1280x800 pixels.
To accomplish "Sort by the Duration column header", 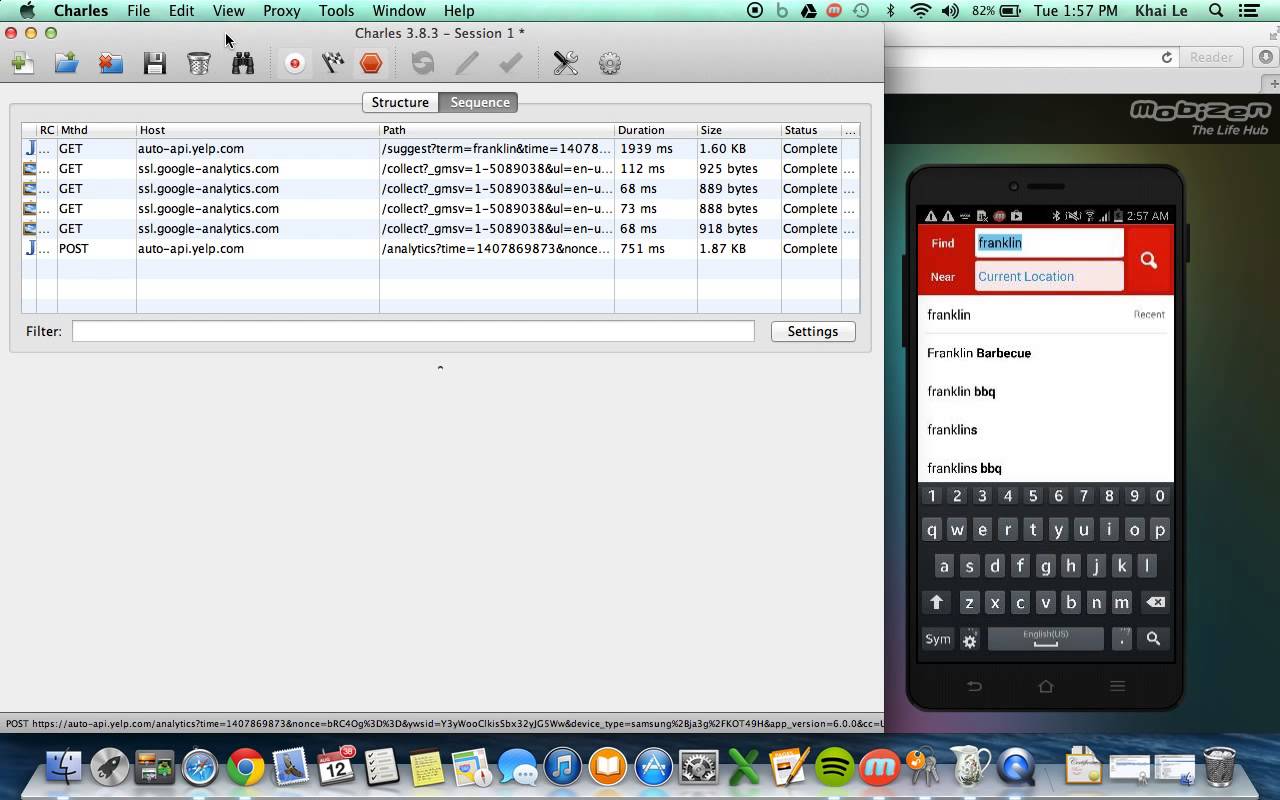I will point(656,130).
